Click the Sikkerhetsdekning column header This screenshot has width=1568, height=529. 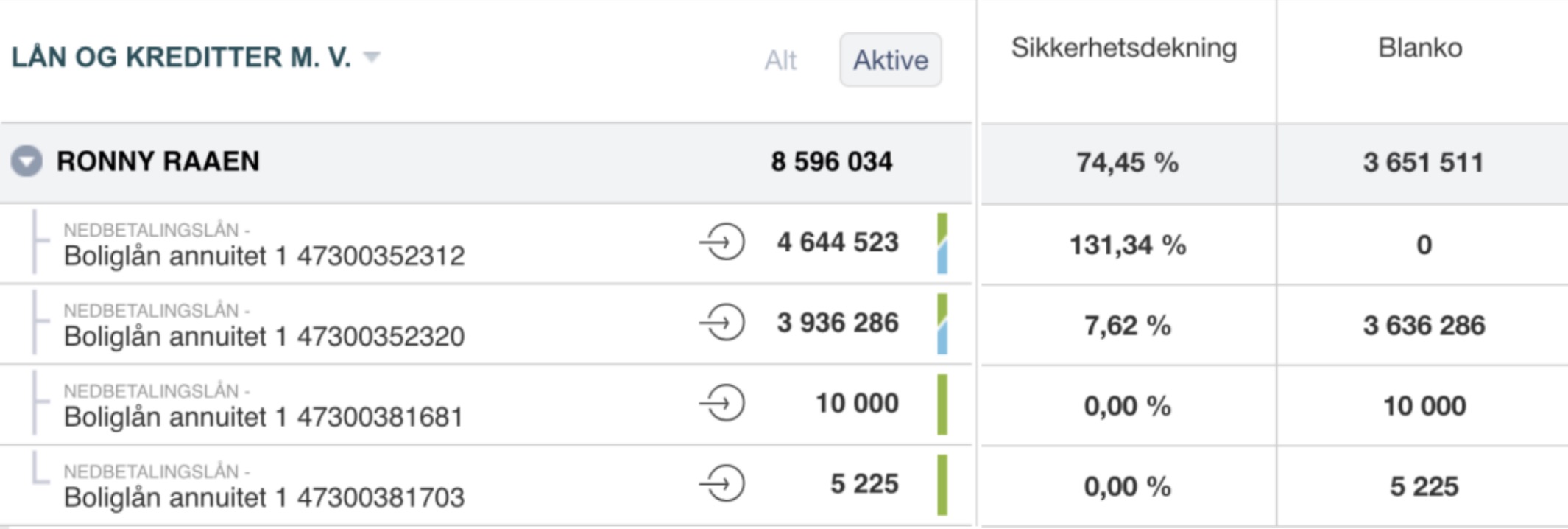(1123, 49)
